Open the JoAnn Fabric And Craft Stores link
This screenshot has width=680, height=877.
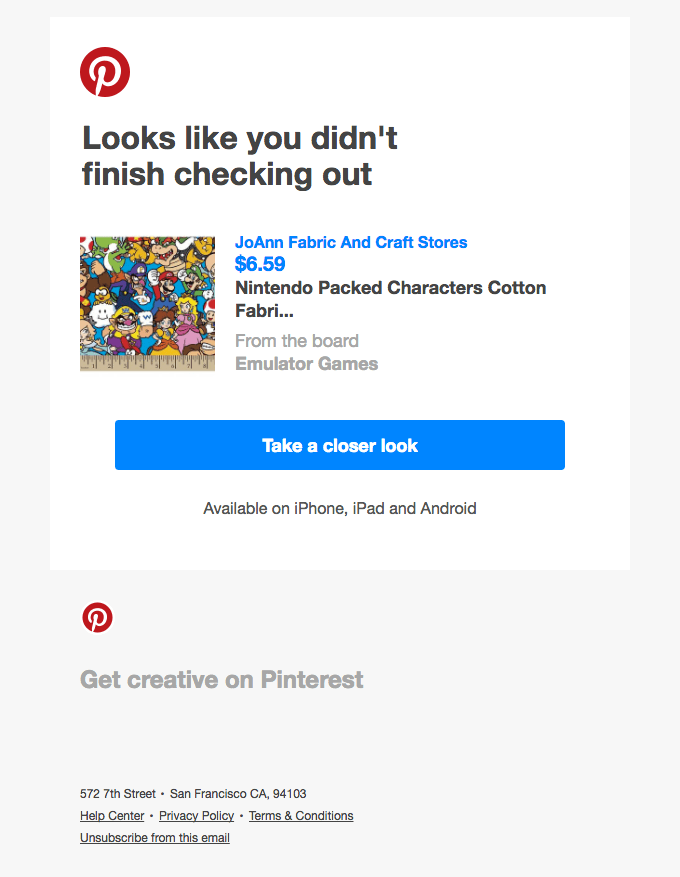[x=351, y=242]
